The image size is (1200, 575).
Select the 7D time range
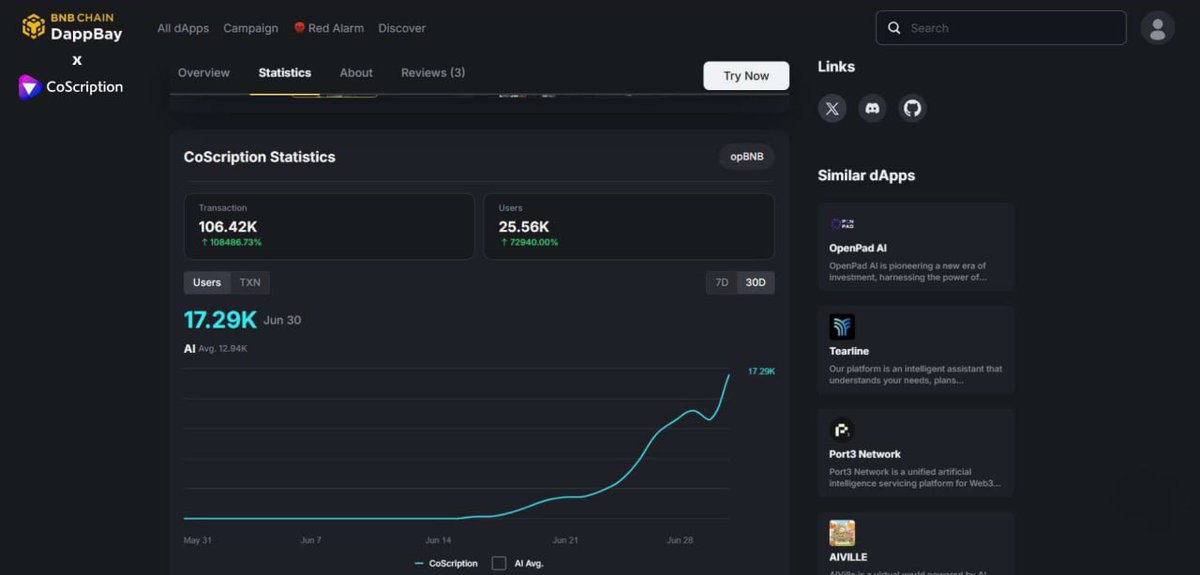pos(722,283)
